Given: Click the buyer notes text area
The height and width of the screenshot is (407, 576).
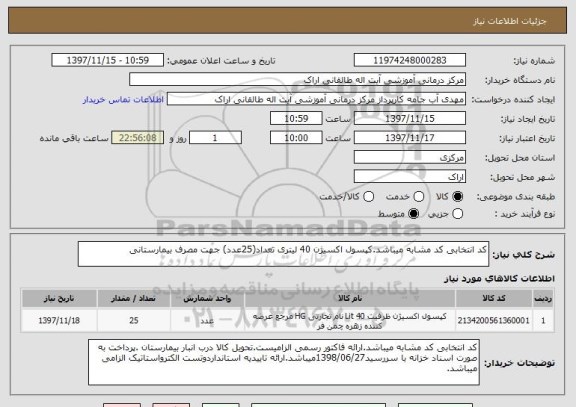Looking at the screenshot, I should coord(284,362).
